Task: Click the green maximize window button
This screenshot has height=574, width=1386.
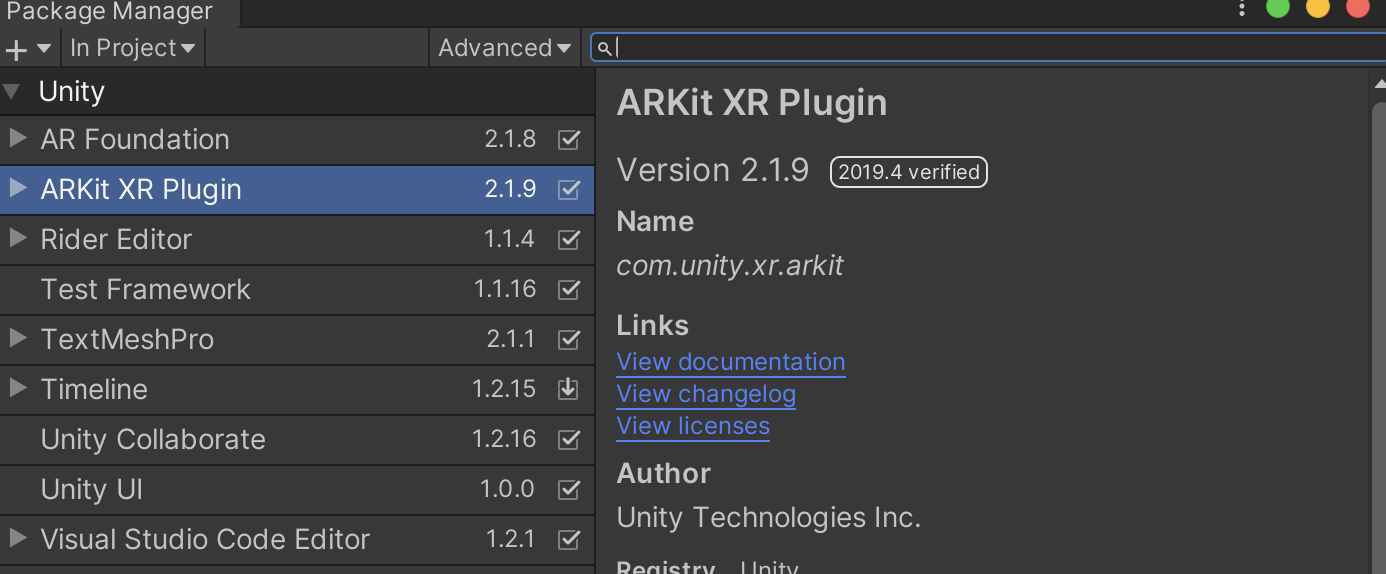Action: (1278, 6)
